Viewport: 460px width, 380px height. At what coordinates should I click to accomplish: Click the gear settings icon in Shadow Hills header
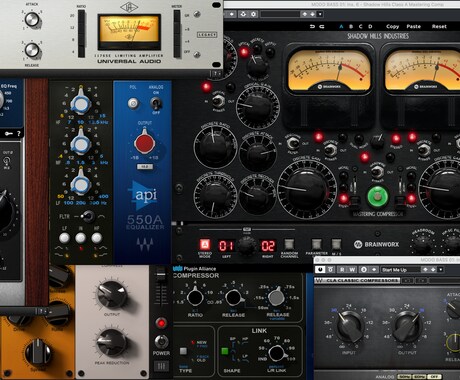[253, 14]
